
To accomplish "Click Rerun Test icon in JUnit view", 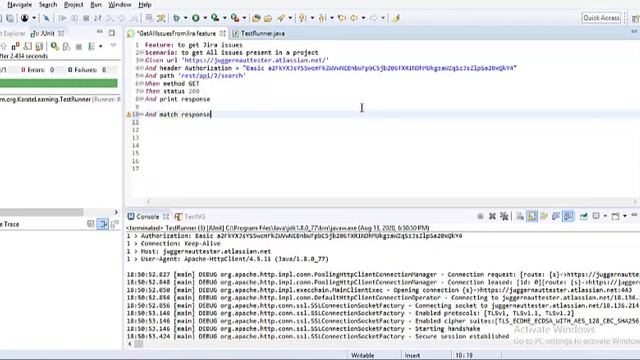I will point(54,47).
